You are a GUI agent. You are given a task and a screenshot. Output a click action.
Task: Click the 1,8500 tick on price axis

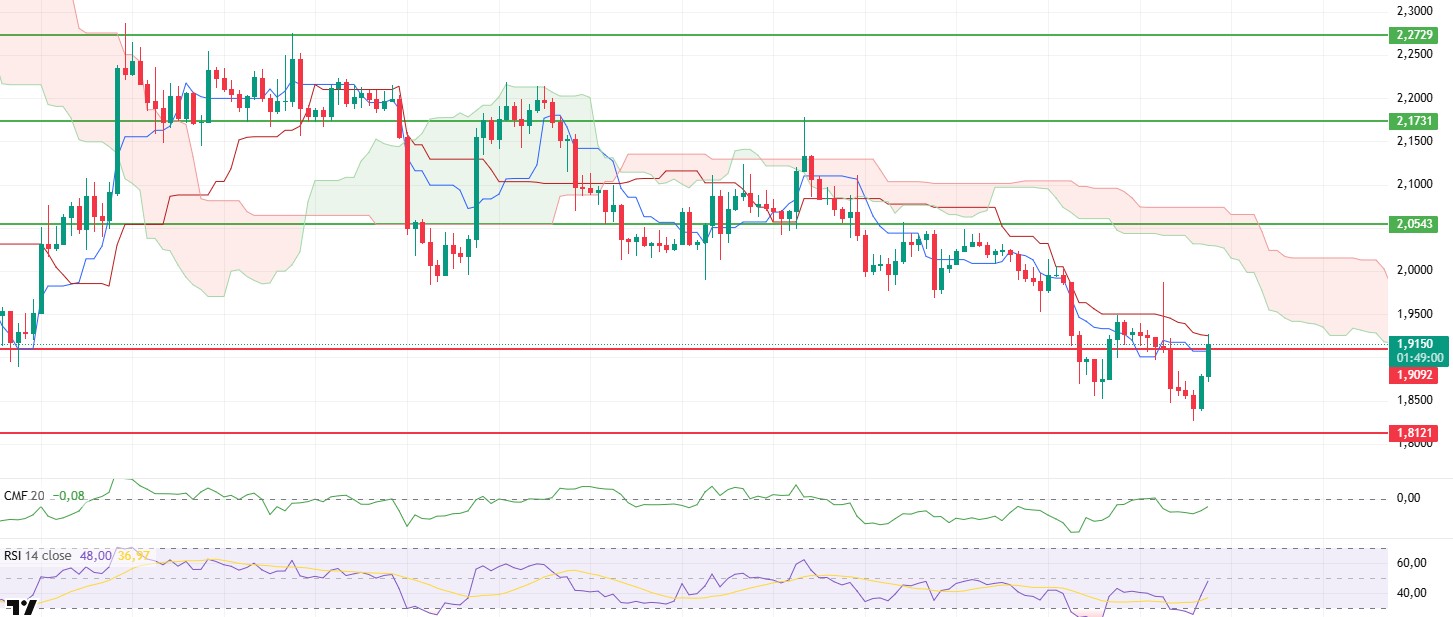[1410, 400]
